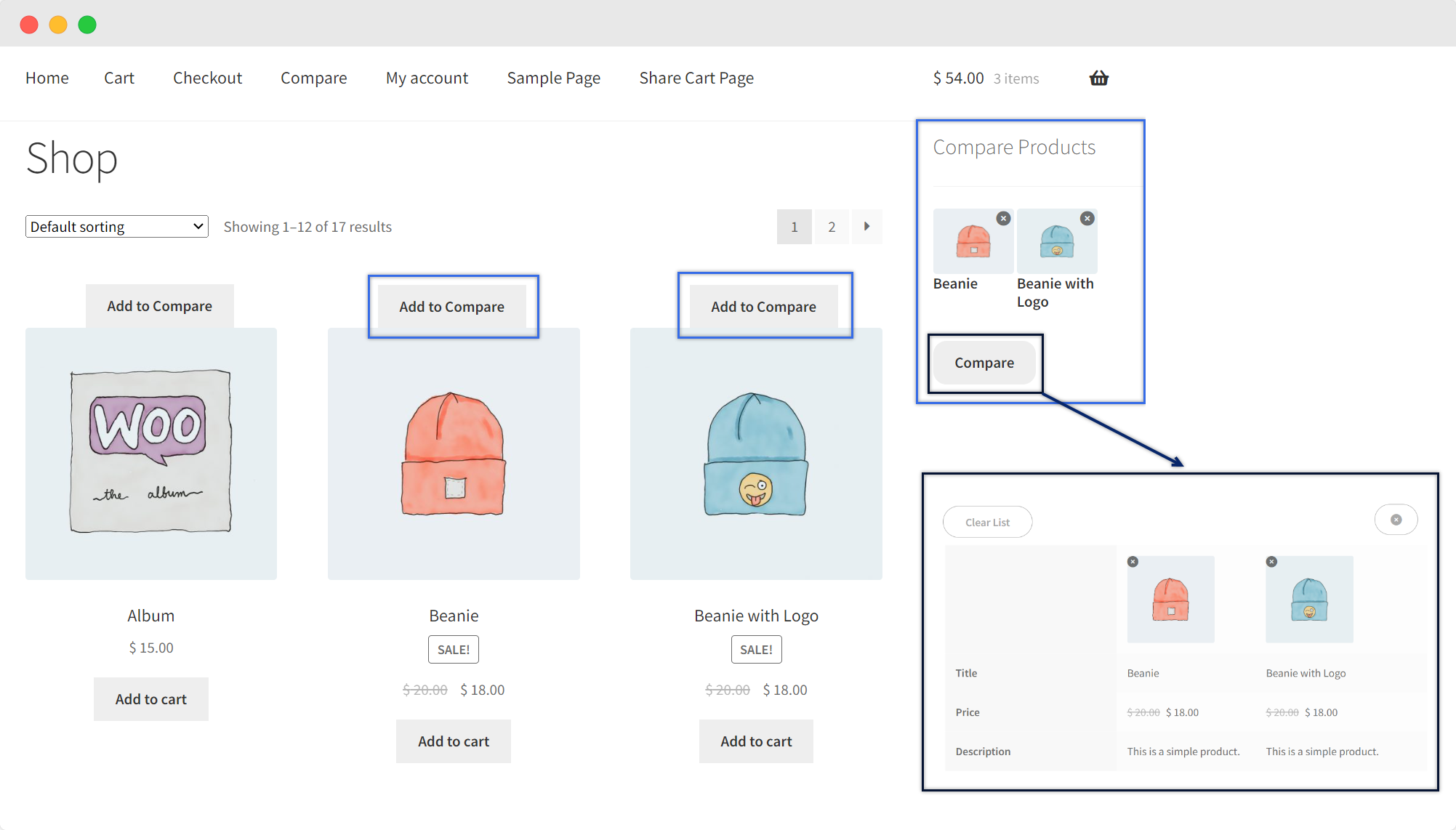Click the Beanie product title link
This screenshot has height=830, width=1456.
click(454, 616)
